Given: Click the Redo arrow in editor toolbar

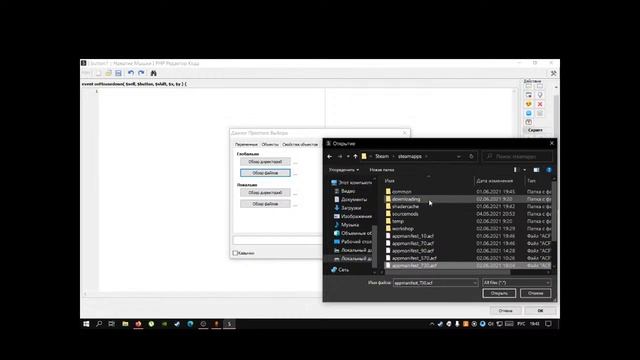Looking at the screenshot, I should [x=141, y=73].
